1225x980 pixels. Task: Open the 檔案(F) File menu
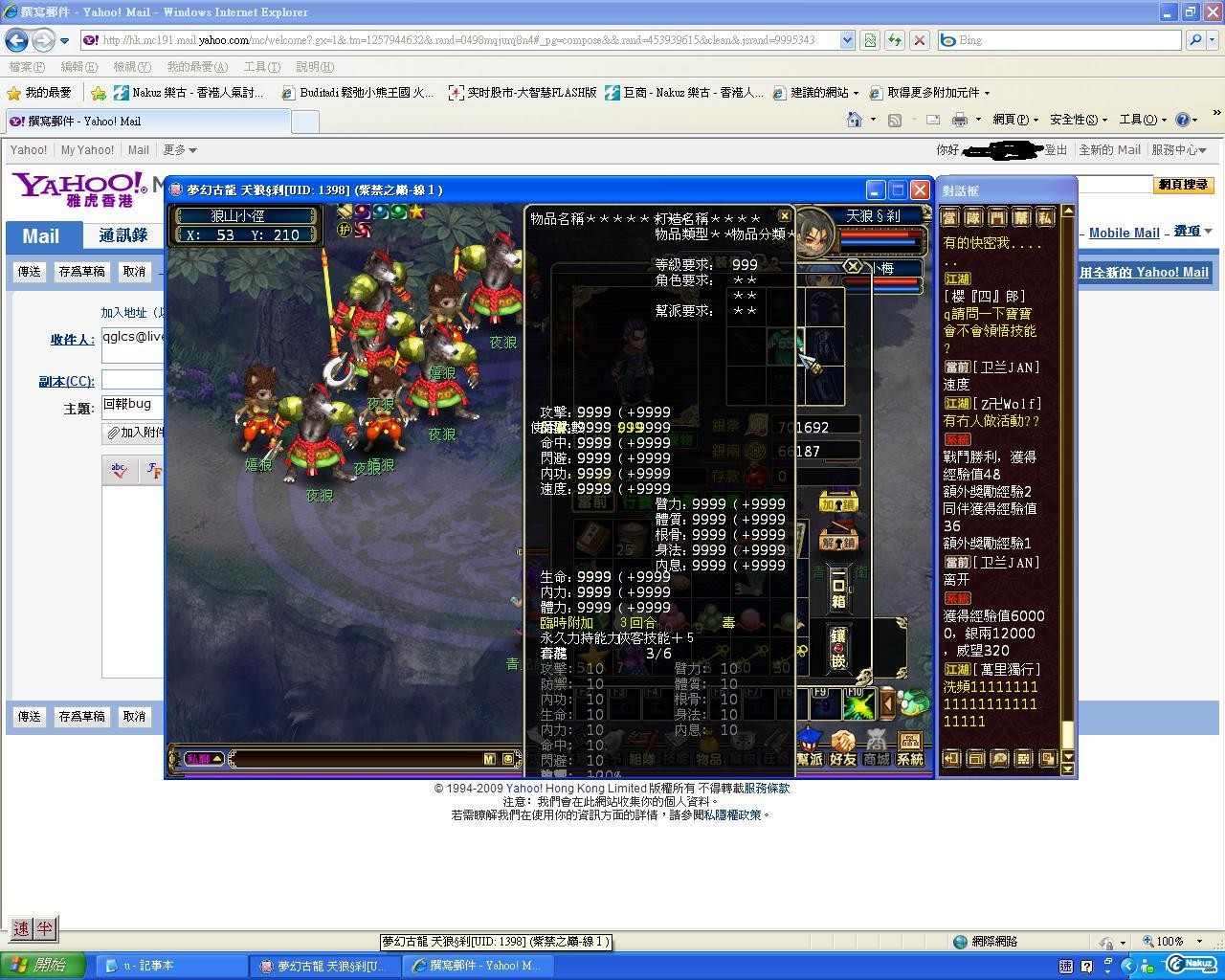(27, 67)
